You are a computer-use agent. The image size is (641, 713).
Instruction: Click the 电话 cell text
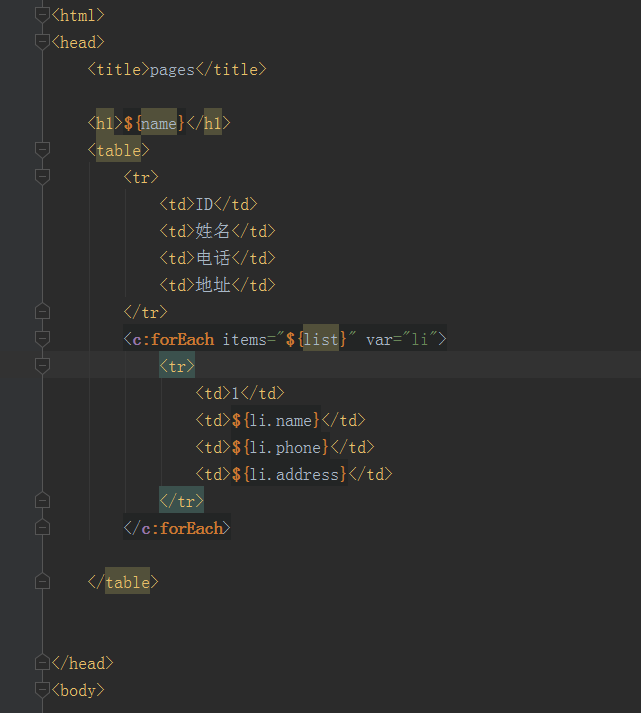point(213,258)
